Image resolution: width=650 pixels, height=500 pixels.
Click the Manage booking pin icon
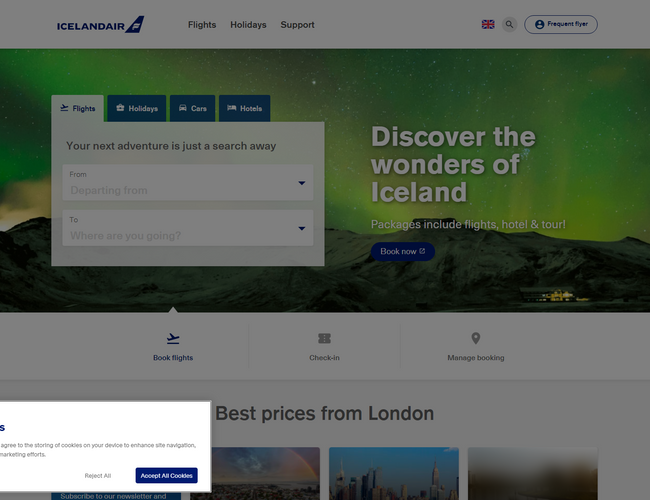click(x=476, y=338)
